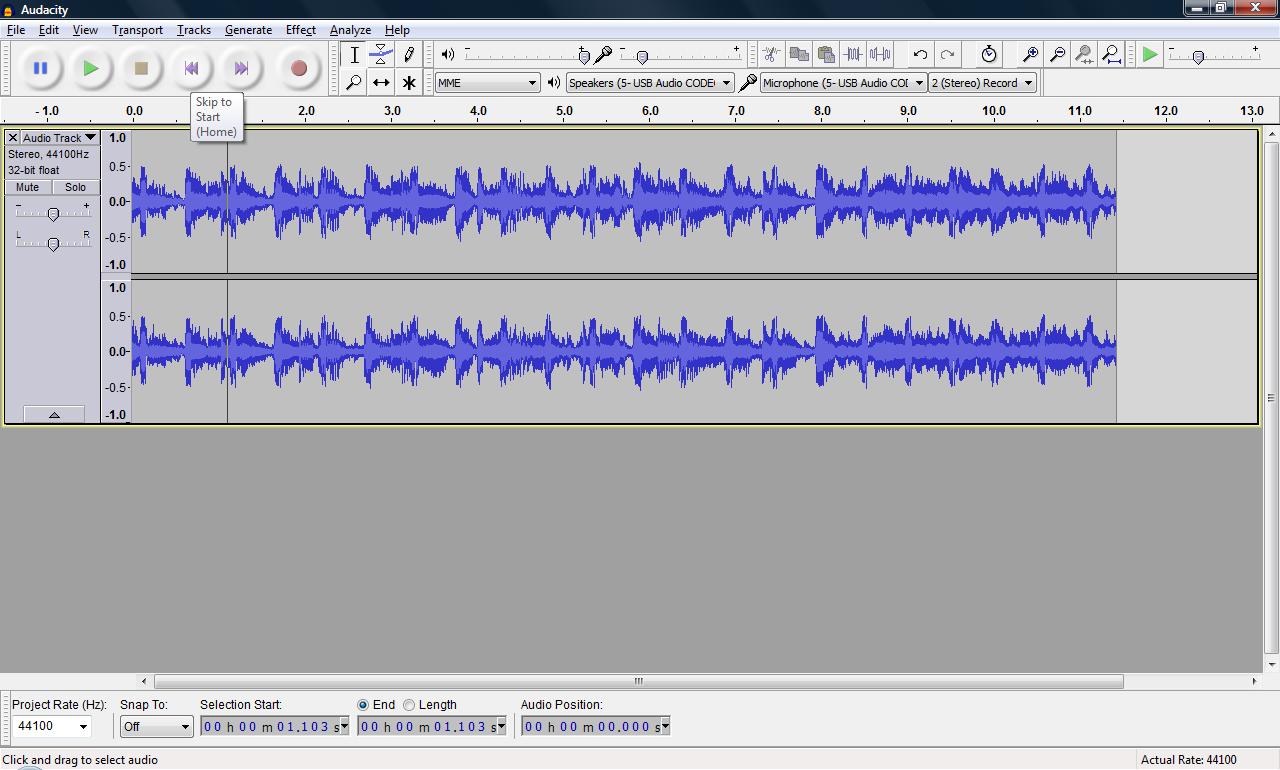Zoom out with the magnifier minus icon
This screenshot has height=770, width=1280.
1056,55
